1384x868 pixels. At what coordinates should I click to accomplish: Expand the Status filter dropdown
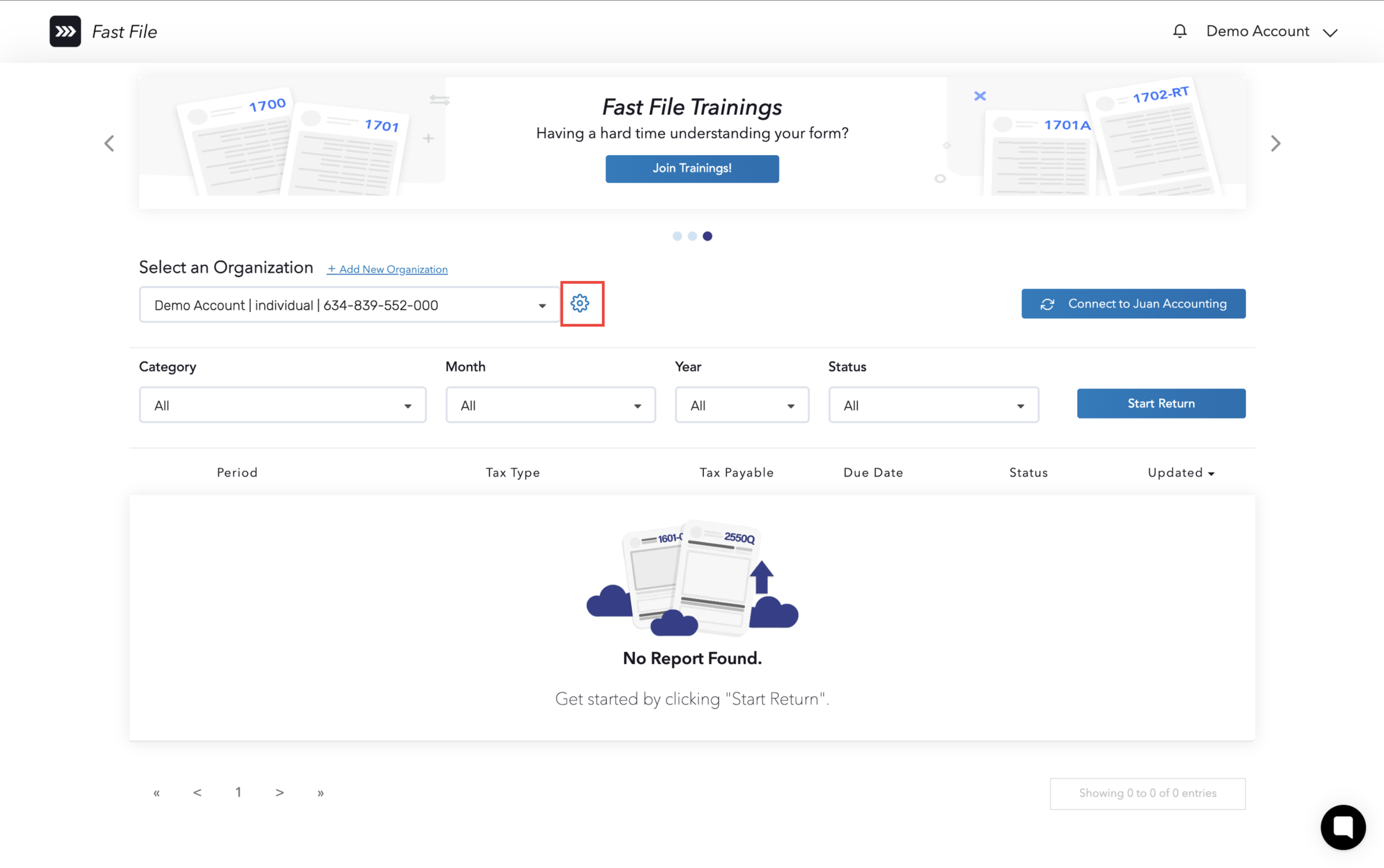point(933,405)
